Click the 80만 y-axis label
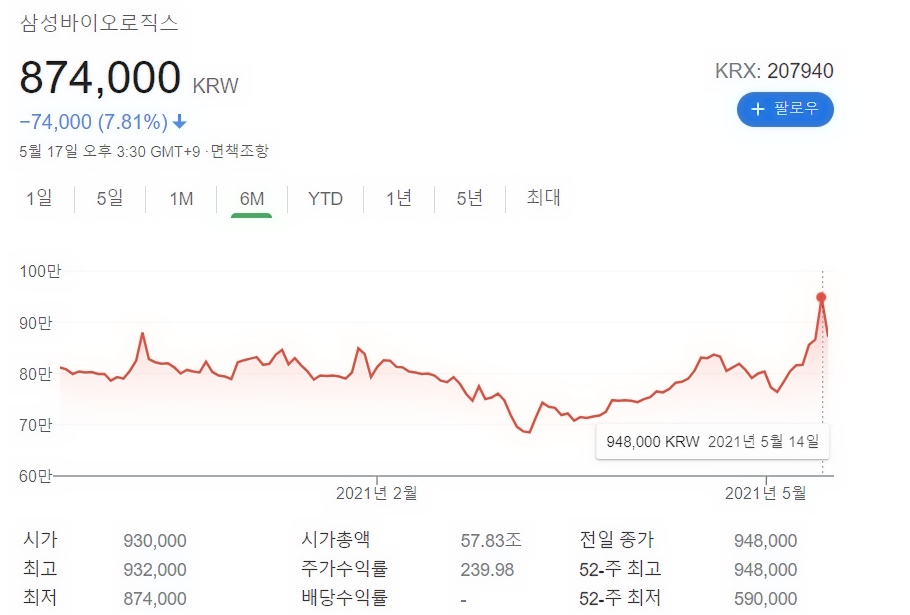The width and height of the screenshot is (910, 615). point(36,374)
